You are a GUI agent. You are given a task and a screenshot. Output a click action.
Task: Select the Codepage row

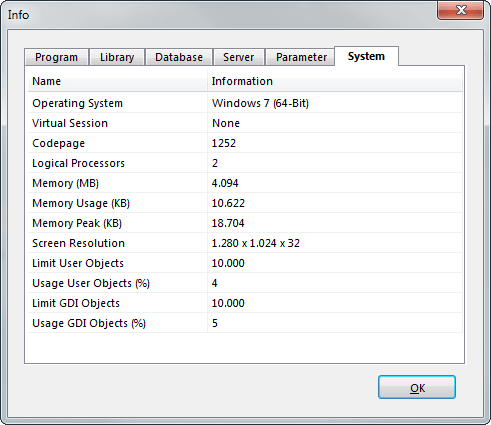[245, 143]
